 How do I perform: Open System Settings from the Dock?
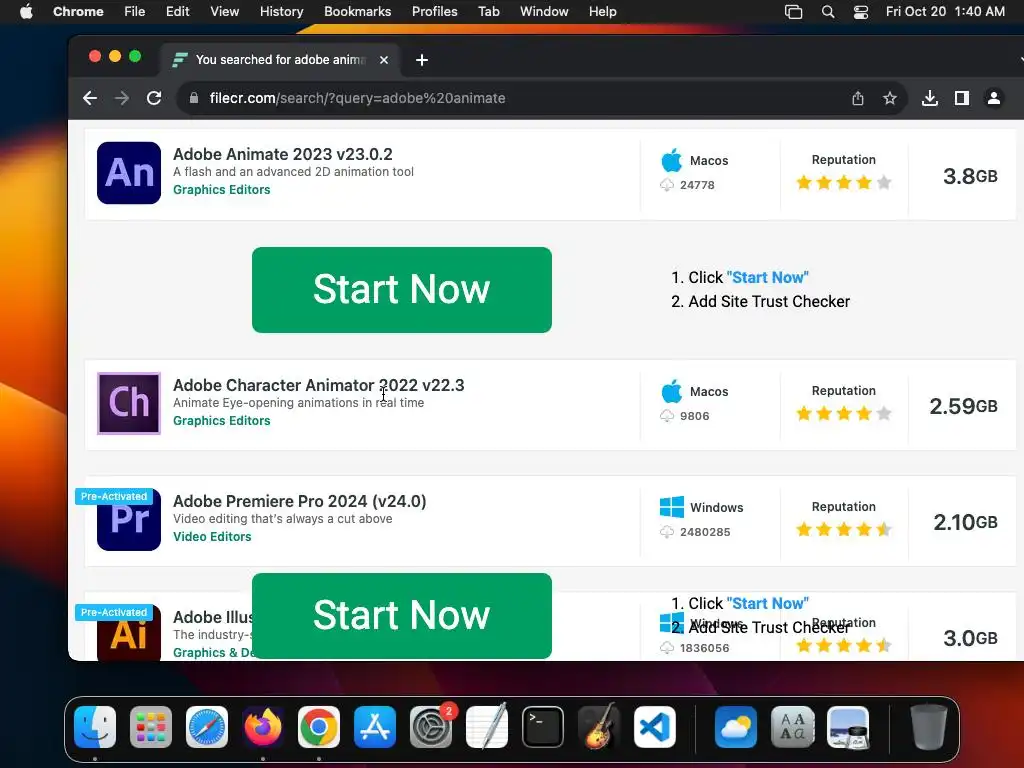click(431, 727)
